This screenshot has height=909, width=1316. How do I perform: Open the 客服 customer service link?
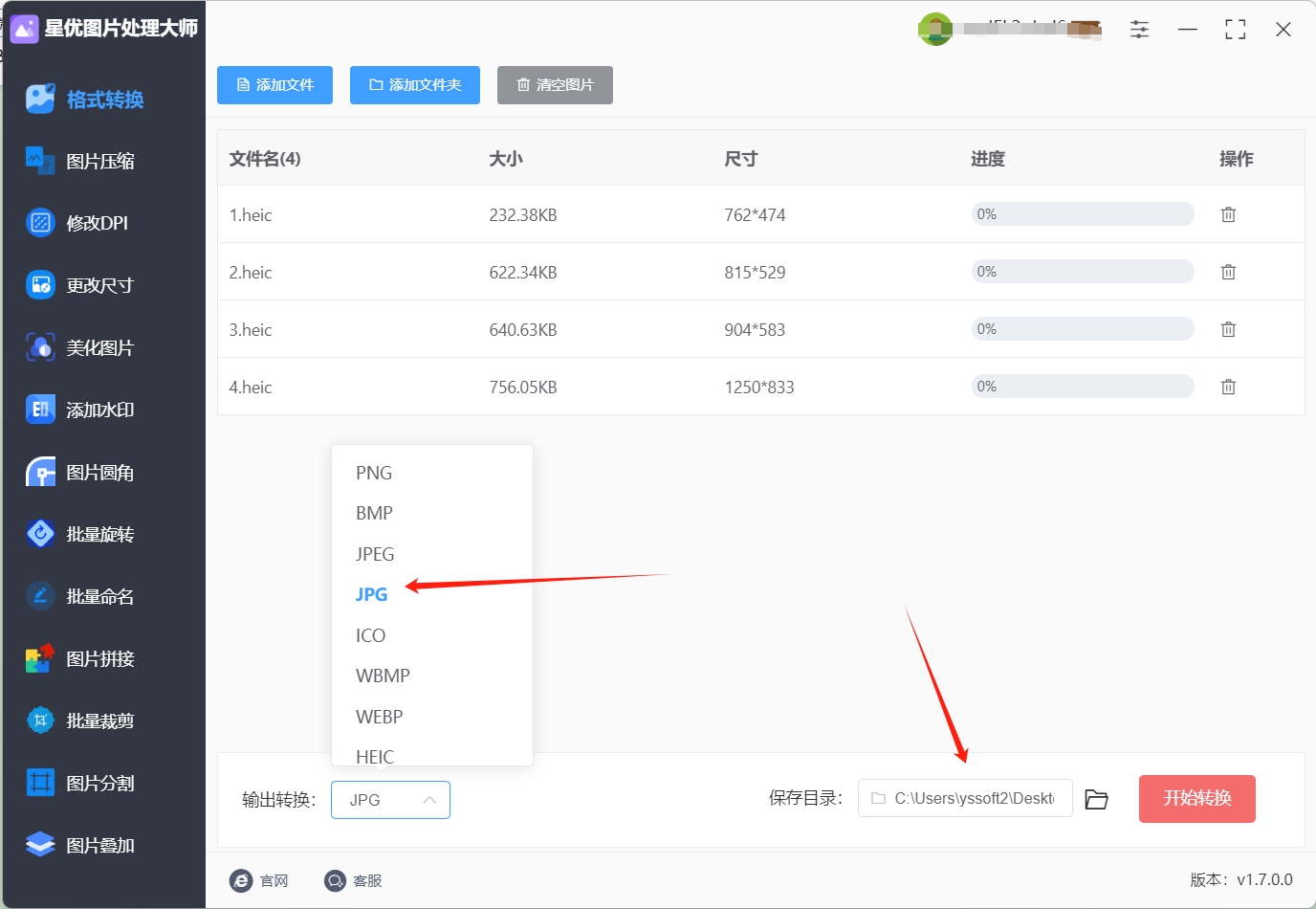pos(353,880)
